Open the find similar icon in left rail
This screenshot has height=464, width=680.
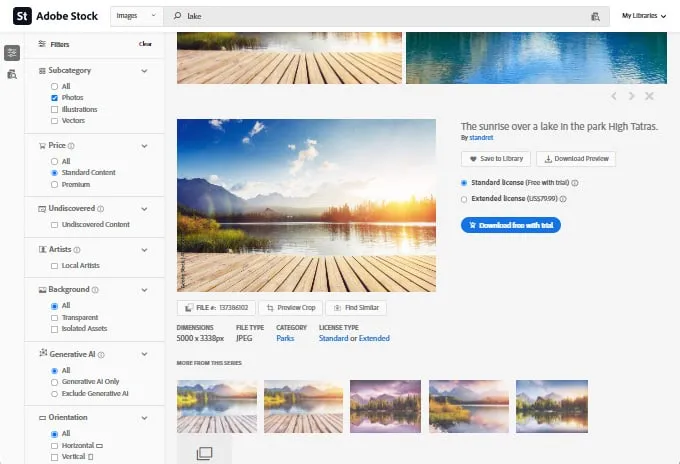pos(12,74)
